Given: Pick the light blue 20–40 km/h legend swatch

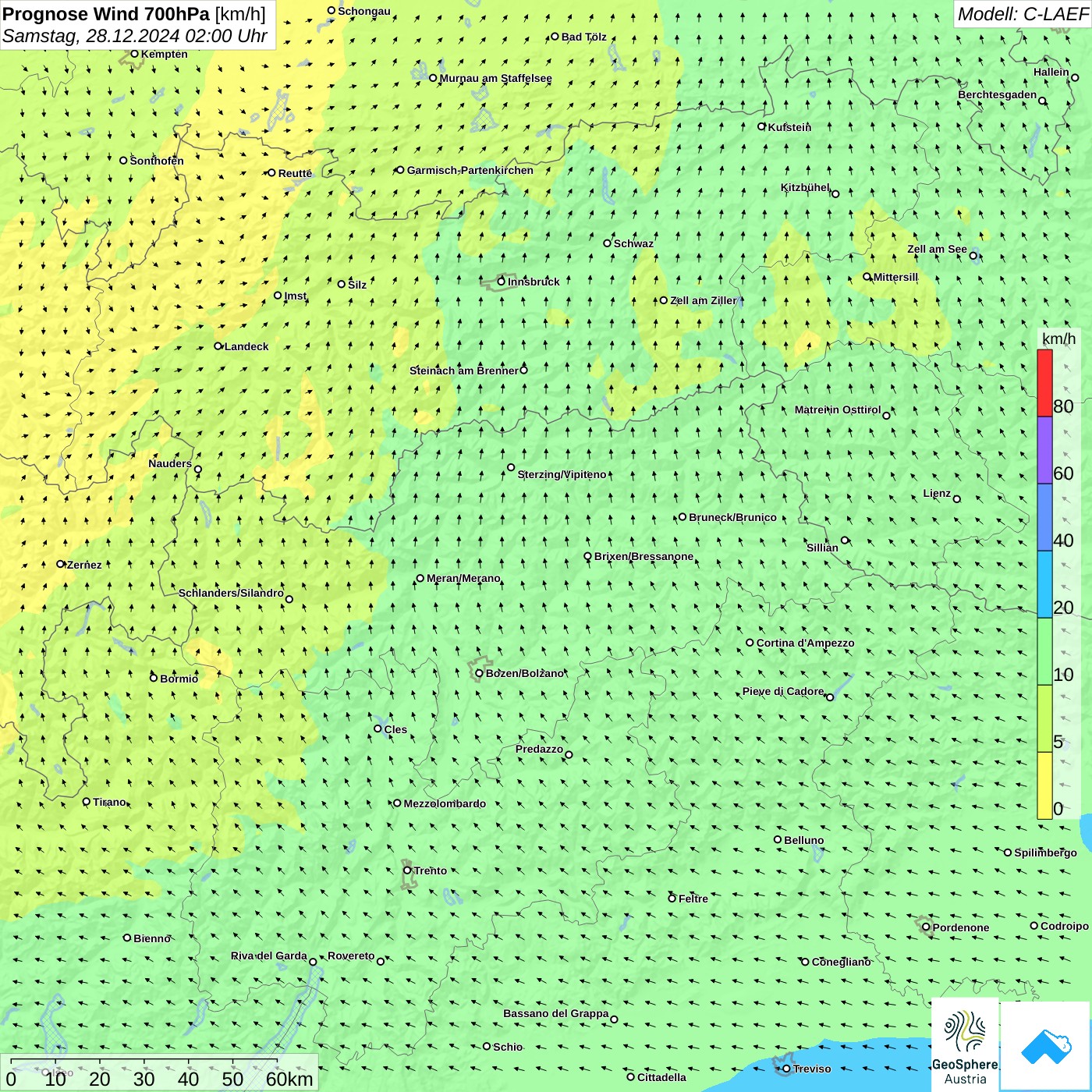Looking at the screenshot, I should click(x=1044, y=585).
